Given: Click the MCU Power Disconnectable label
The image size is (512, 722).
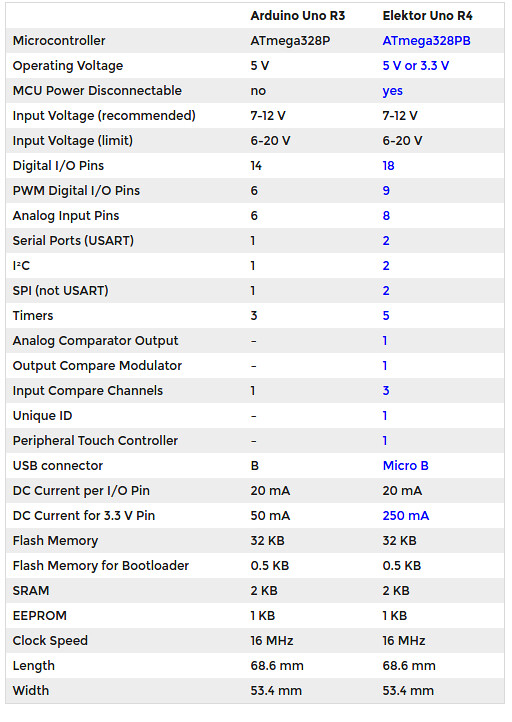Looking at the screenshot, I should (x=97, y=91).
